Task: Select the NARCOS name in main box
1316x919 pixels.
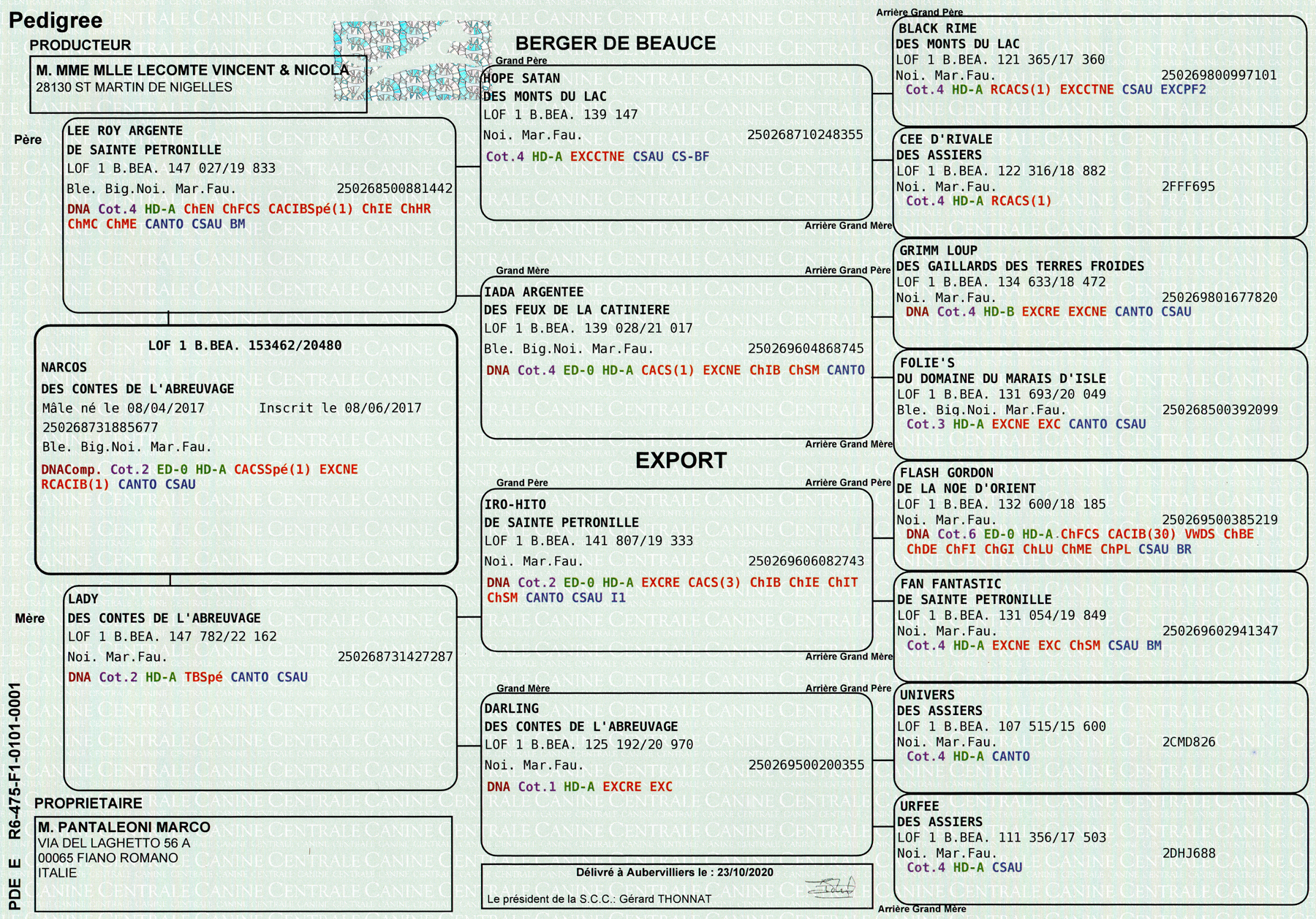Action: [64, 368]
